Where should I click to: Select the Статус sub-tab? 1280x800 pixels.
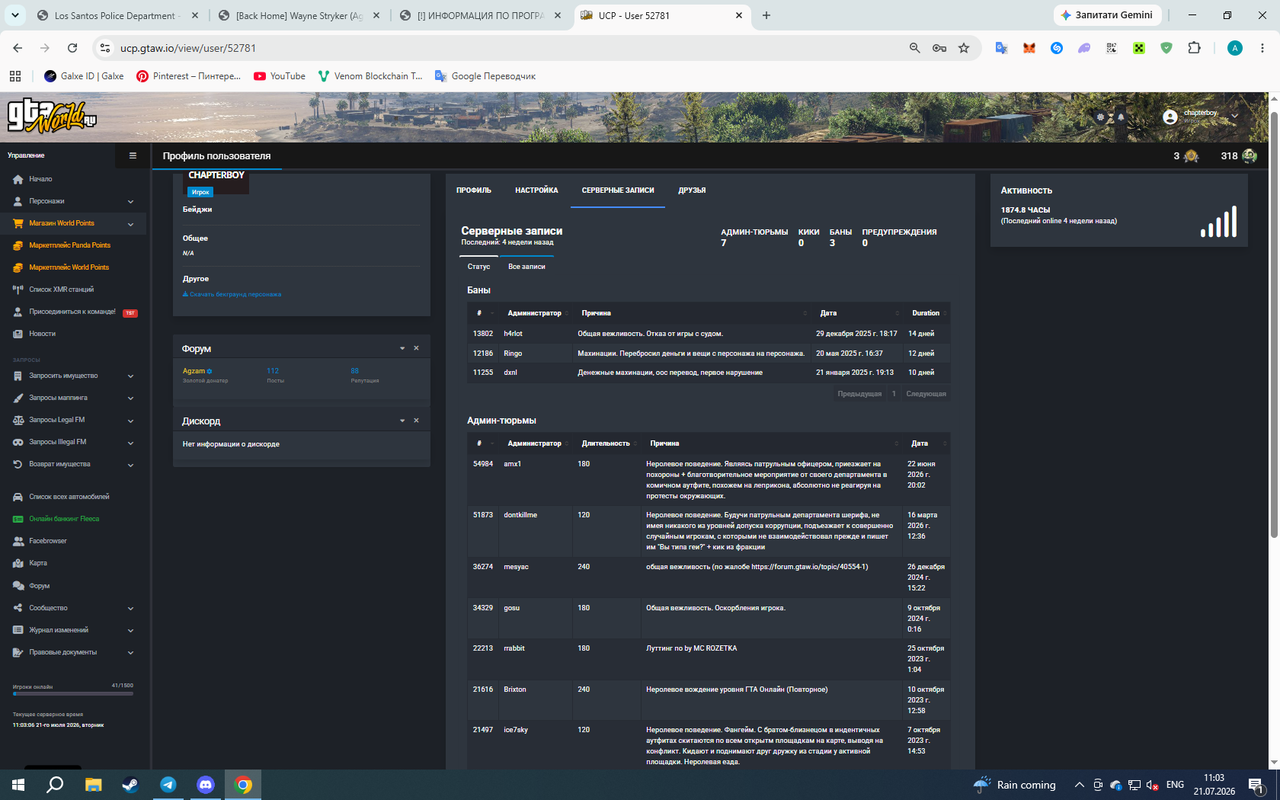coord(479,267)
